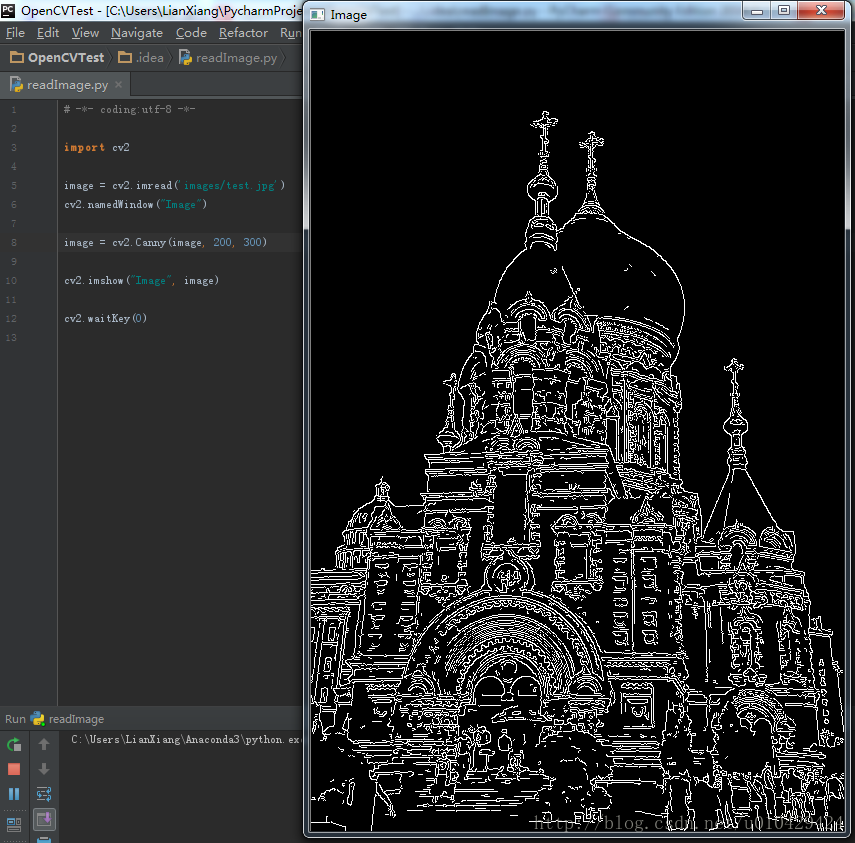Select the readImage.py breadcrumb

[x=228, y=58]
